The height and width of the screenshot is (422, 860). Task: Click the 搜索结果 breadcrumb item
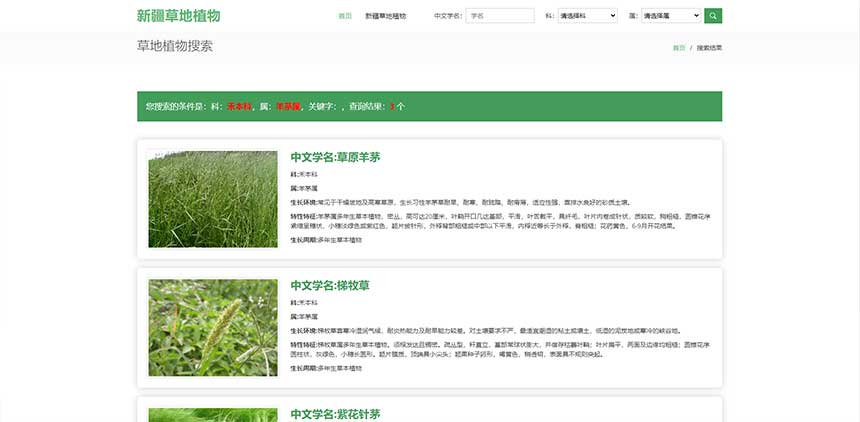point(709,48)
